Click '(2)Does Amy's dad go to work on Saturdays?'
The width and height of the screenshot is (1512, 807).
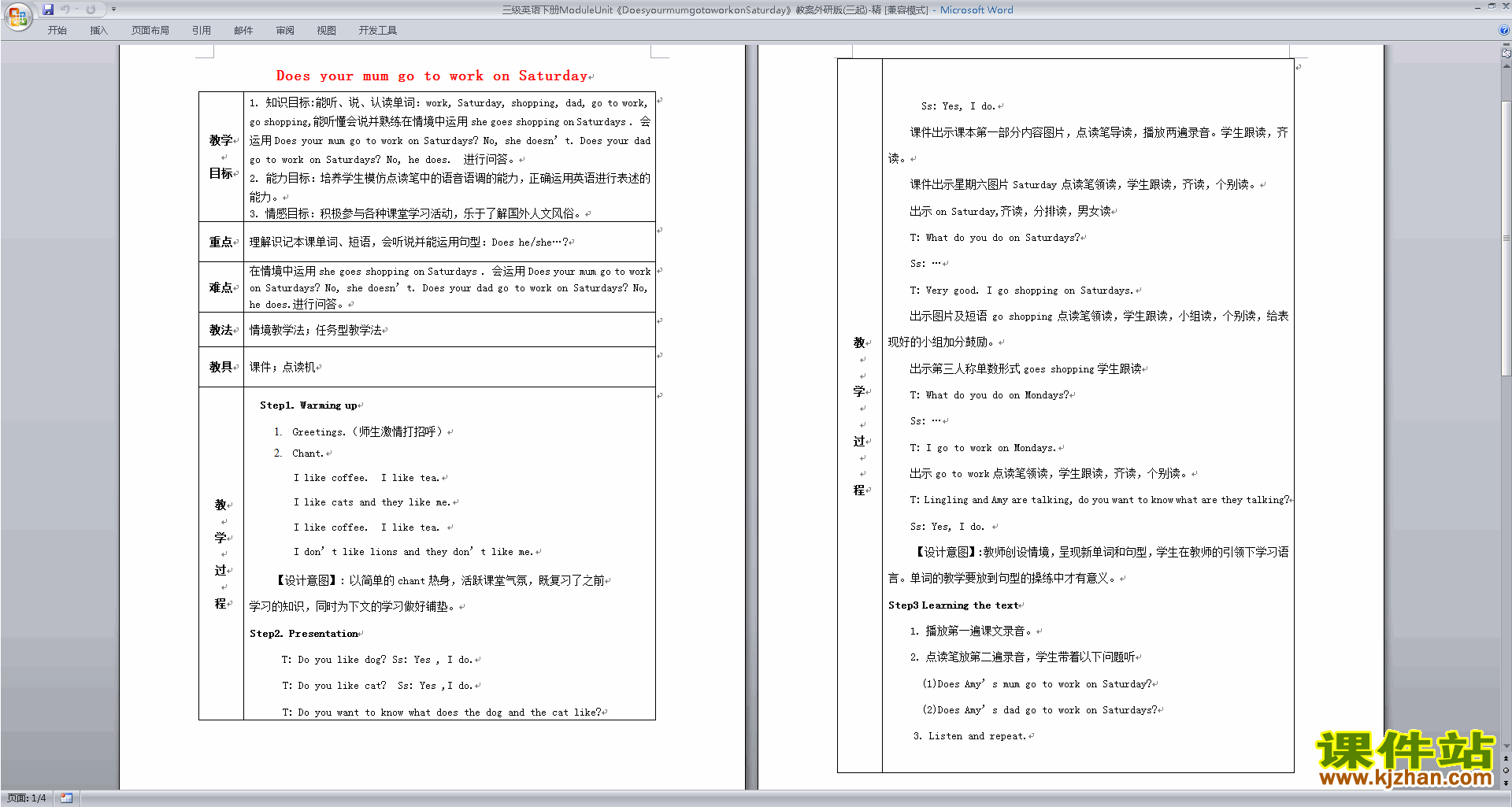point(1039,710)
